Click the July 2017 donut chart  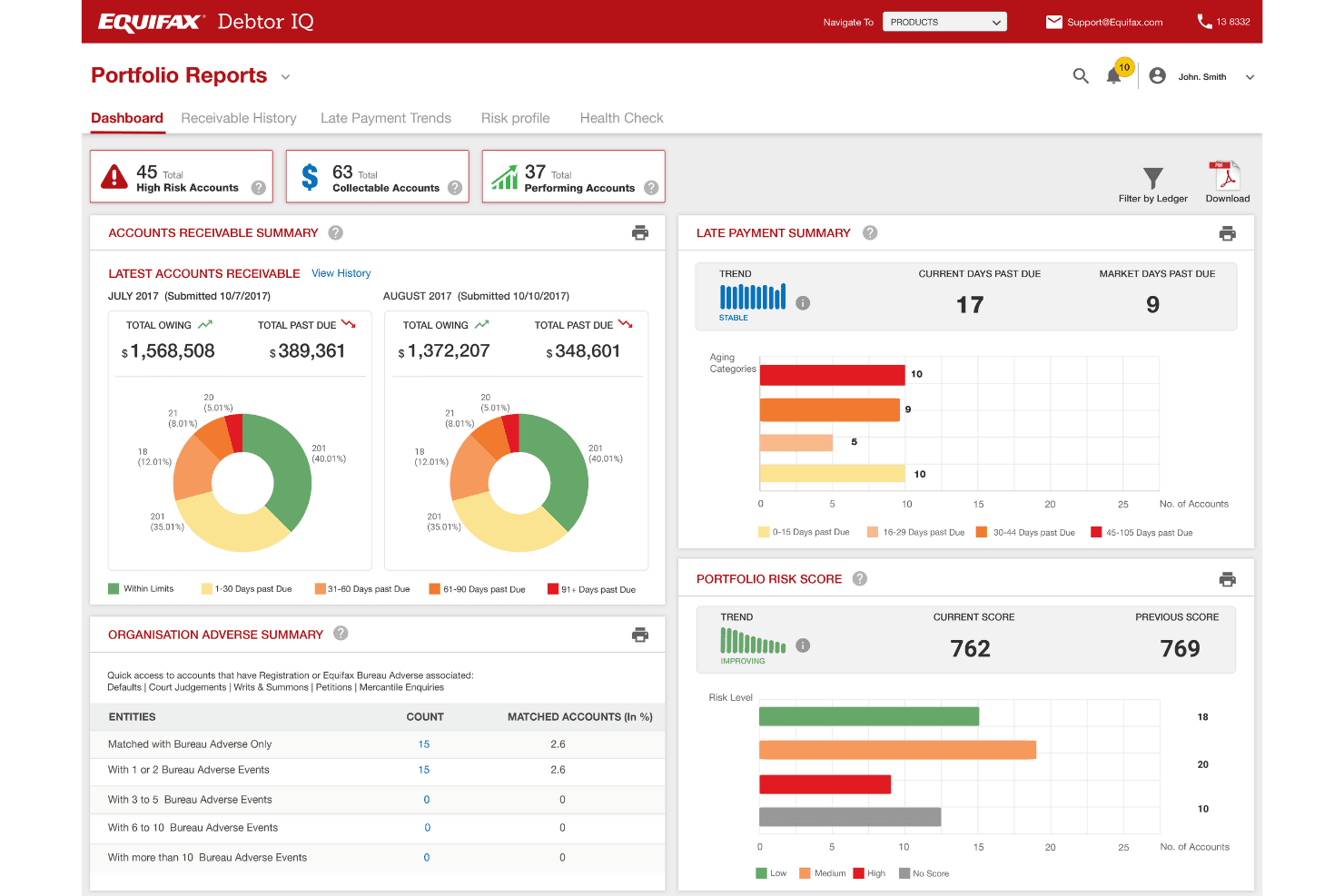(242, 483)
